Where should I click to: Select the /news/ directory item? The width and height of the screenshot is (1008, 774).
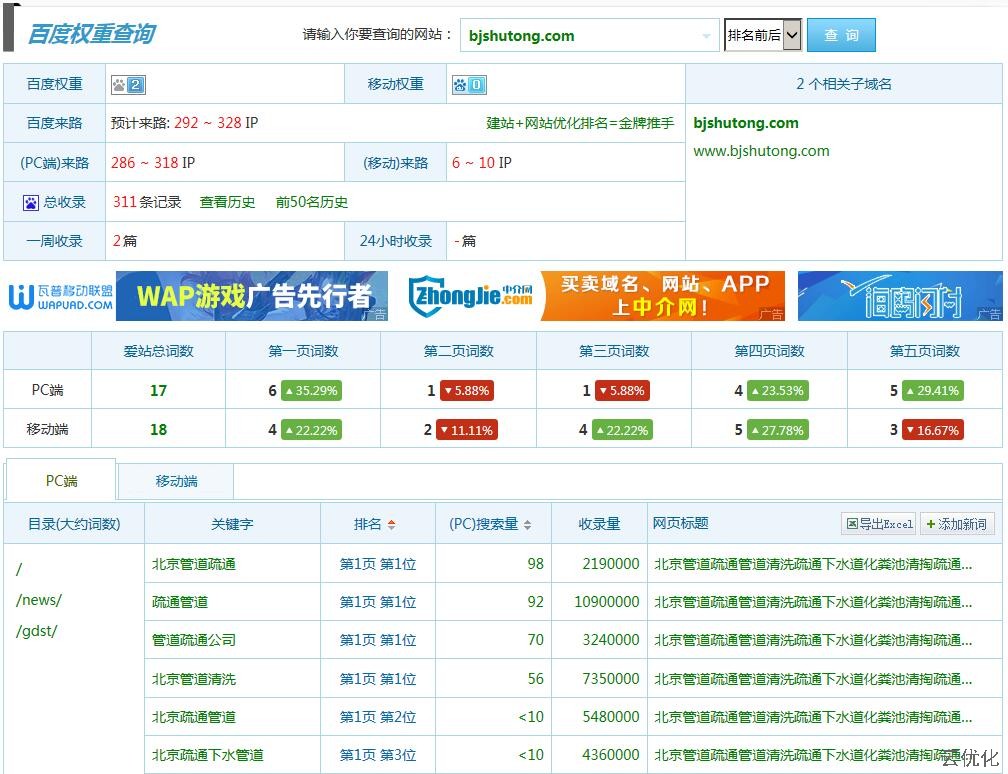(x=39, y=600)
